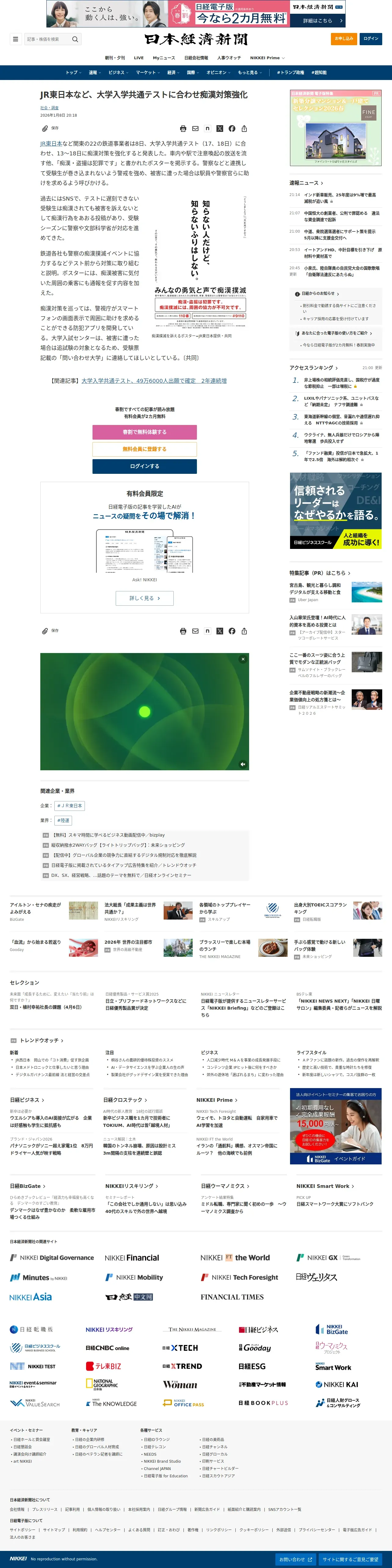Click the pink 春割で無料体験する button
This screenshot has height=1568, width=392.
point(144,432)
